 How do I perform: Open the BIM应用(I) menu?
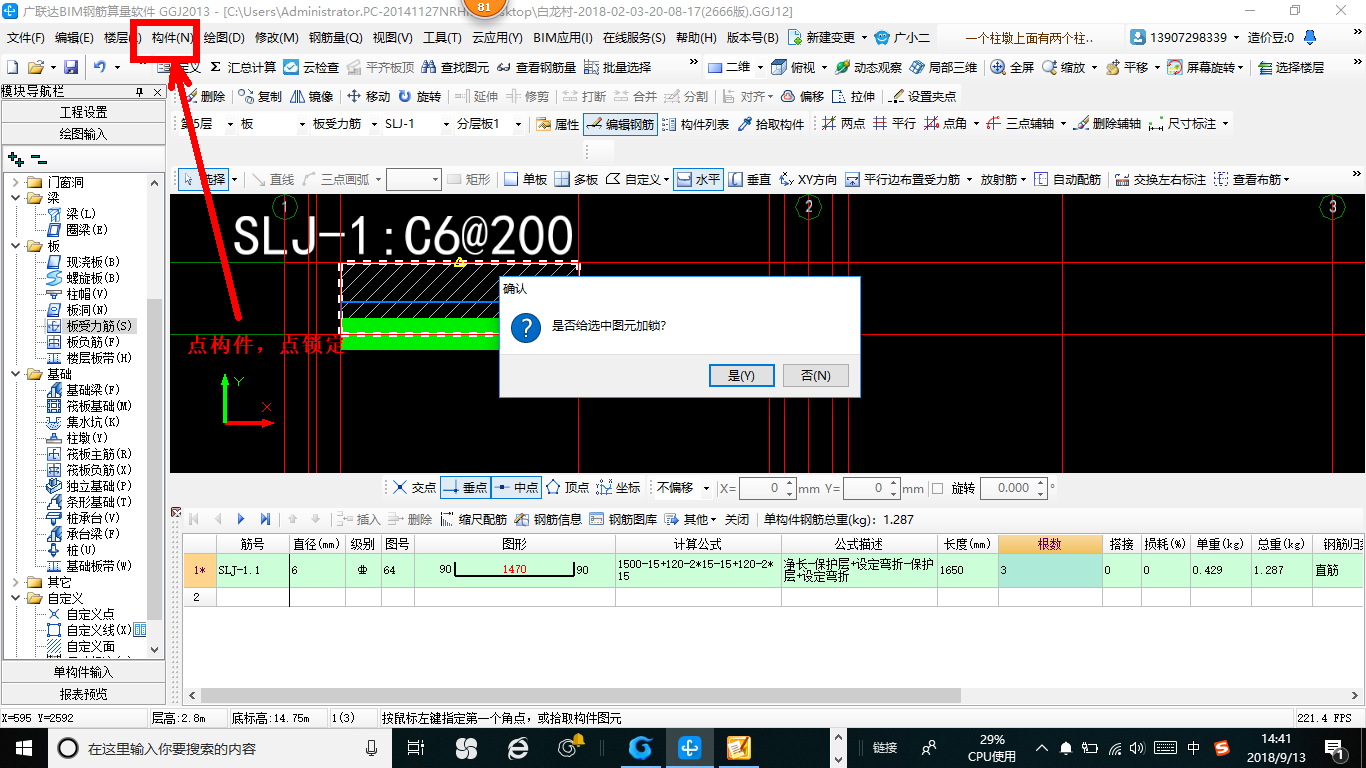pyautogui.click(x=563, y=38)
